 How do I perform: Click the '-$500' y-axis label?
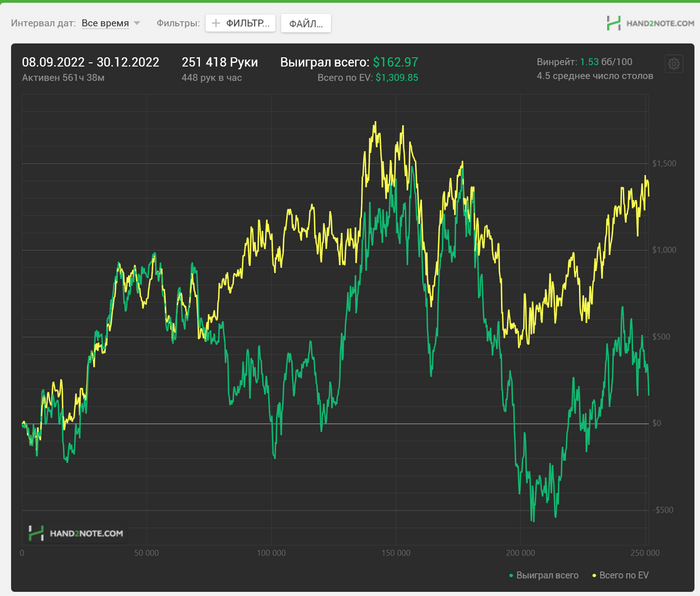tap(662, 510)
